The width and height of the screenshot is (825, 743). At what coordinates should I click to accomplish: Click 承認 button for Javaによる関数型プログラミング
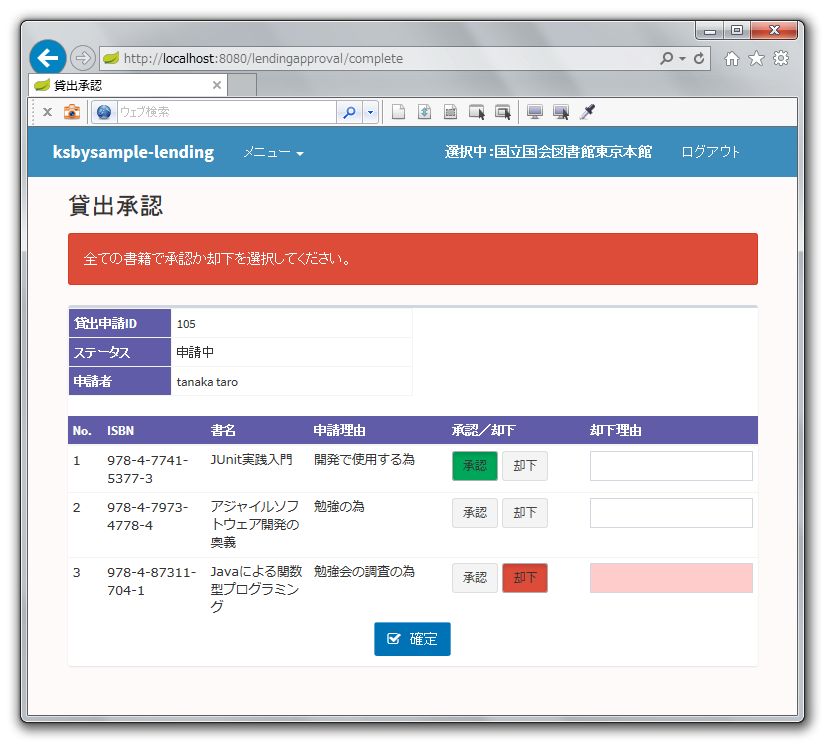[475, 578]
